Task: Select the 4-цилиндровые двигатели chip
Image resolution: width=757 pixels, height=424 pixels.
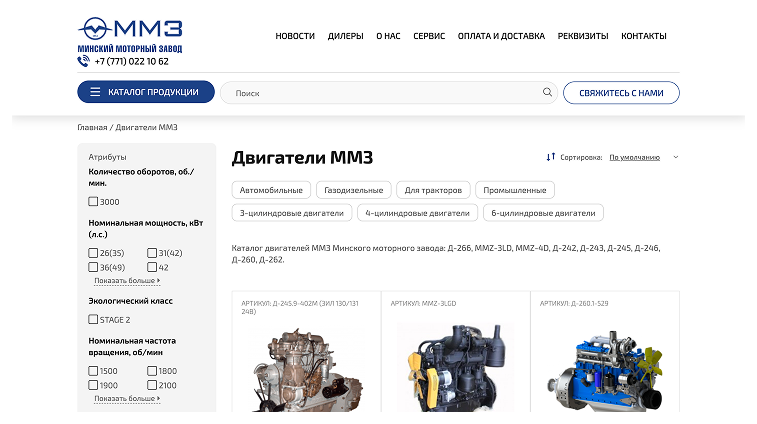Action: click(x=417, y=212)
